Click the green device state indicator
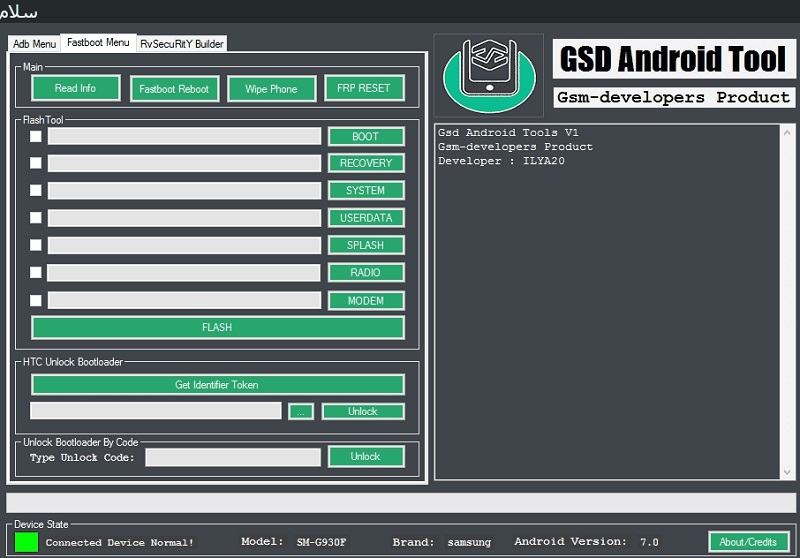The image size is (800, 558). coord(26,542)
